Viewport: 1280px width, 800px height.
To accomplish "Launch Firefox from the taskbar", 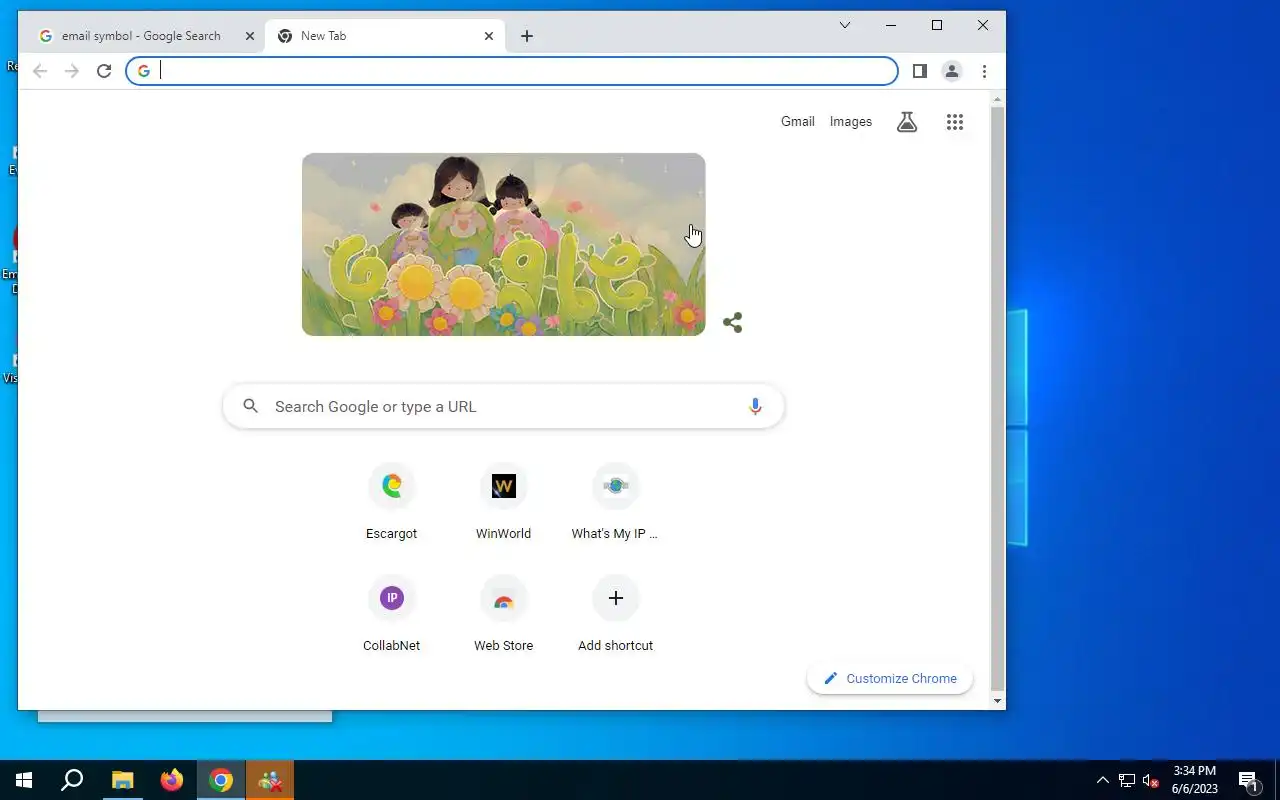I will [172, 780].
